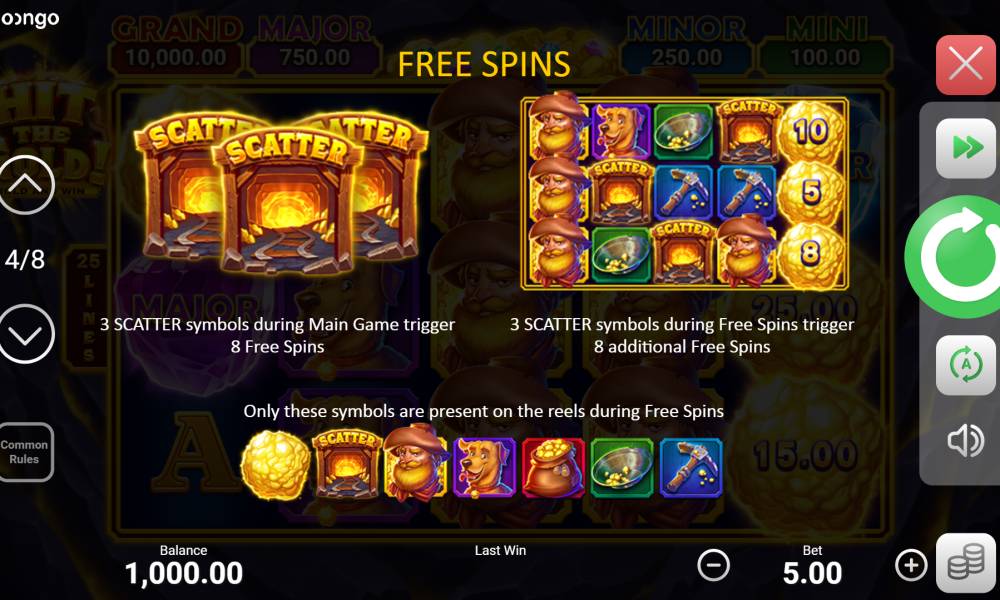
Task: Click the green spin button
Action: (954, 256)
